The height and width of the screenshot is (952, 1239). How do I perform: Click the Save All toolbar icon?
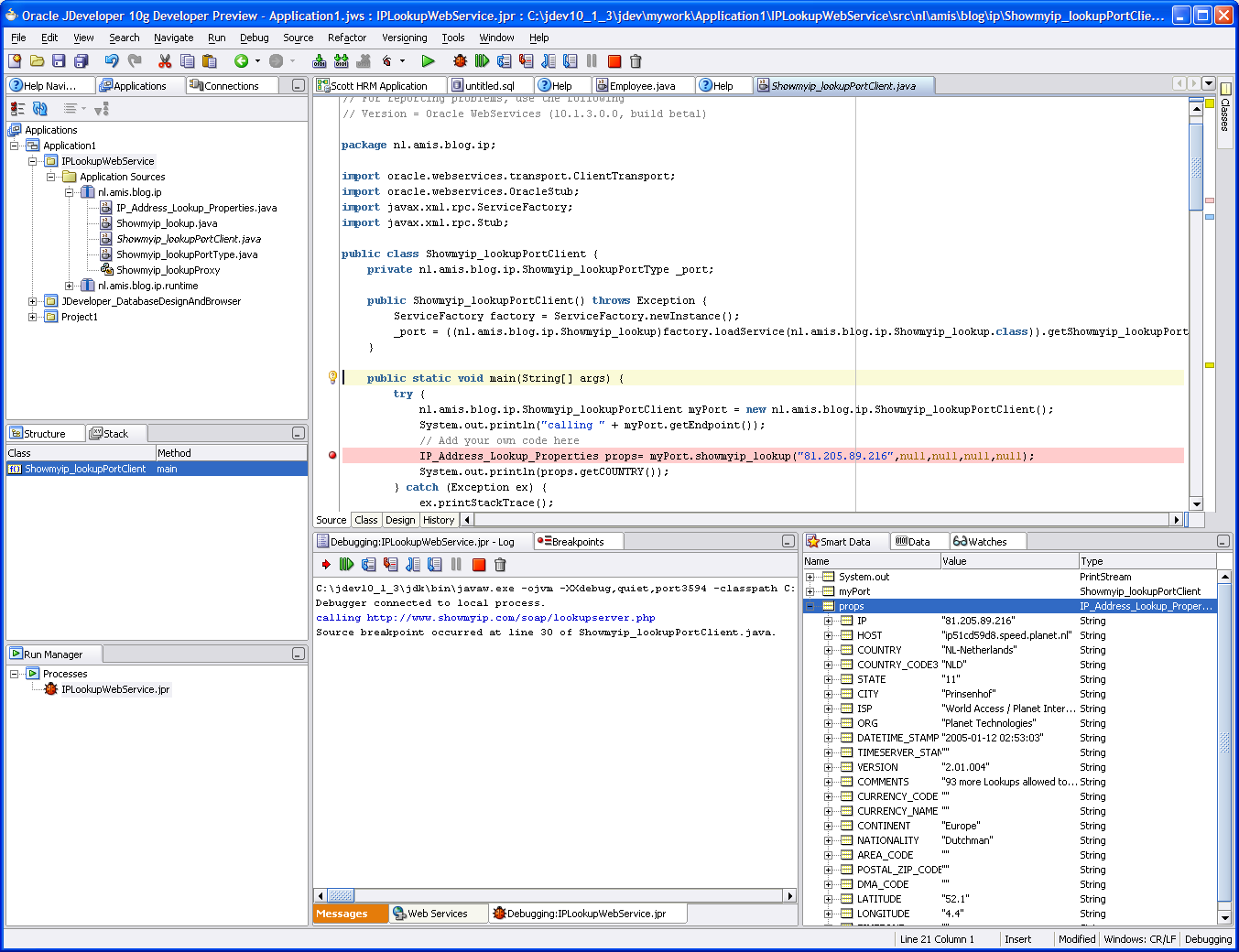(x=81, y=61)
